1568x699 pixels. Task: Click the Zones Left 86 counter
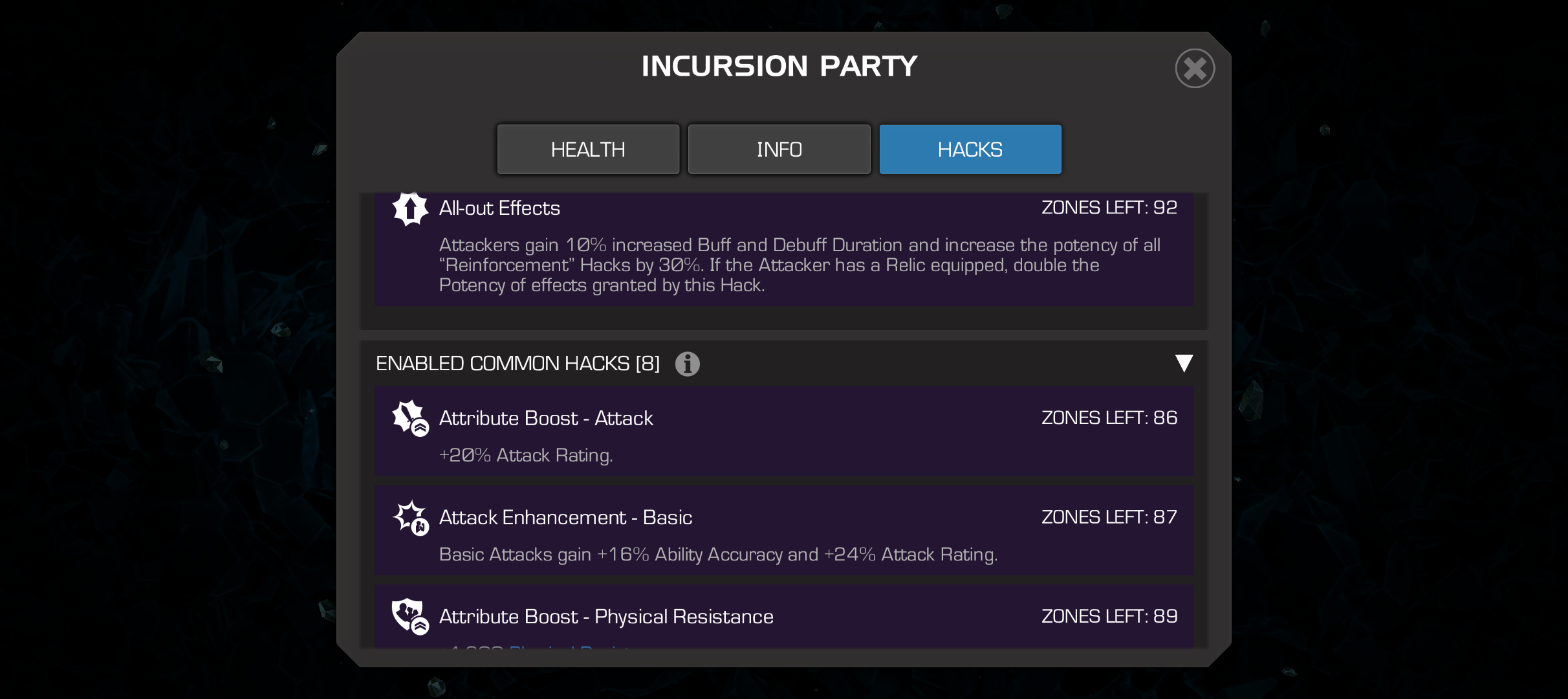pyautogui.click(x=1109, y=417)
